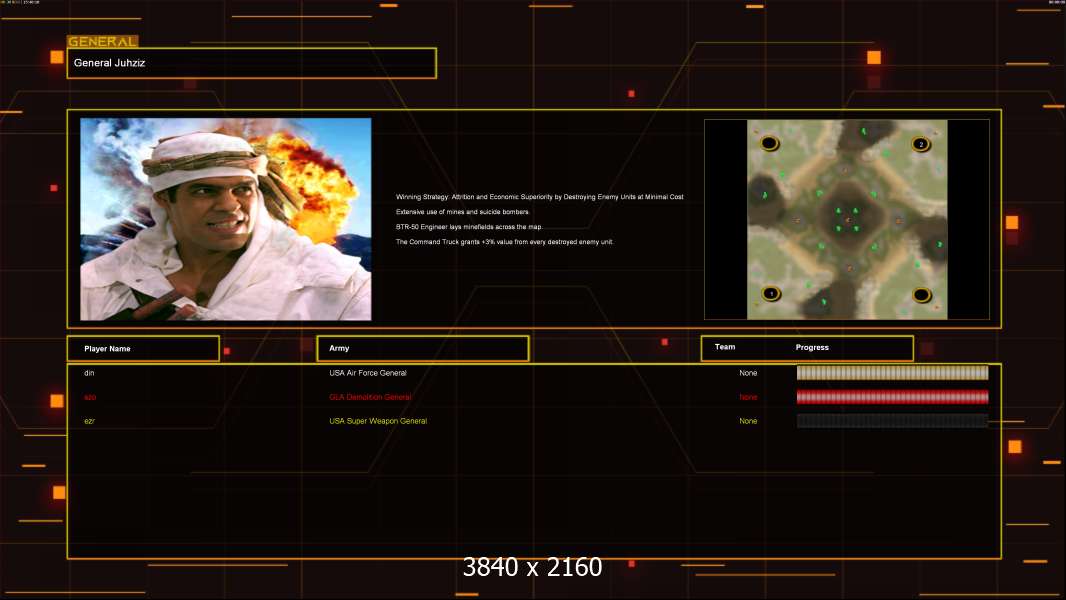Viewport: 1066px width, 600px height.
Task: Click the Winning Strategy description line
Action: pos(540,197)
